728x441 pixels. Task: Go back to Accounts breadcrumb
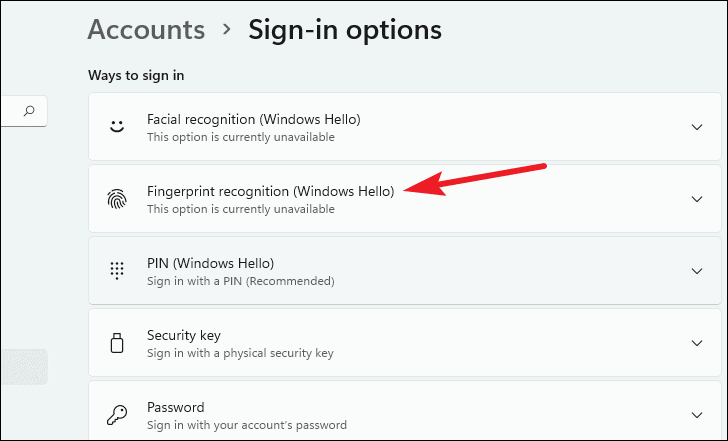click(146, 30)
